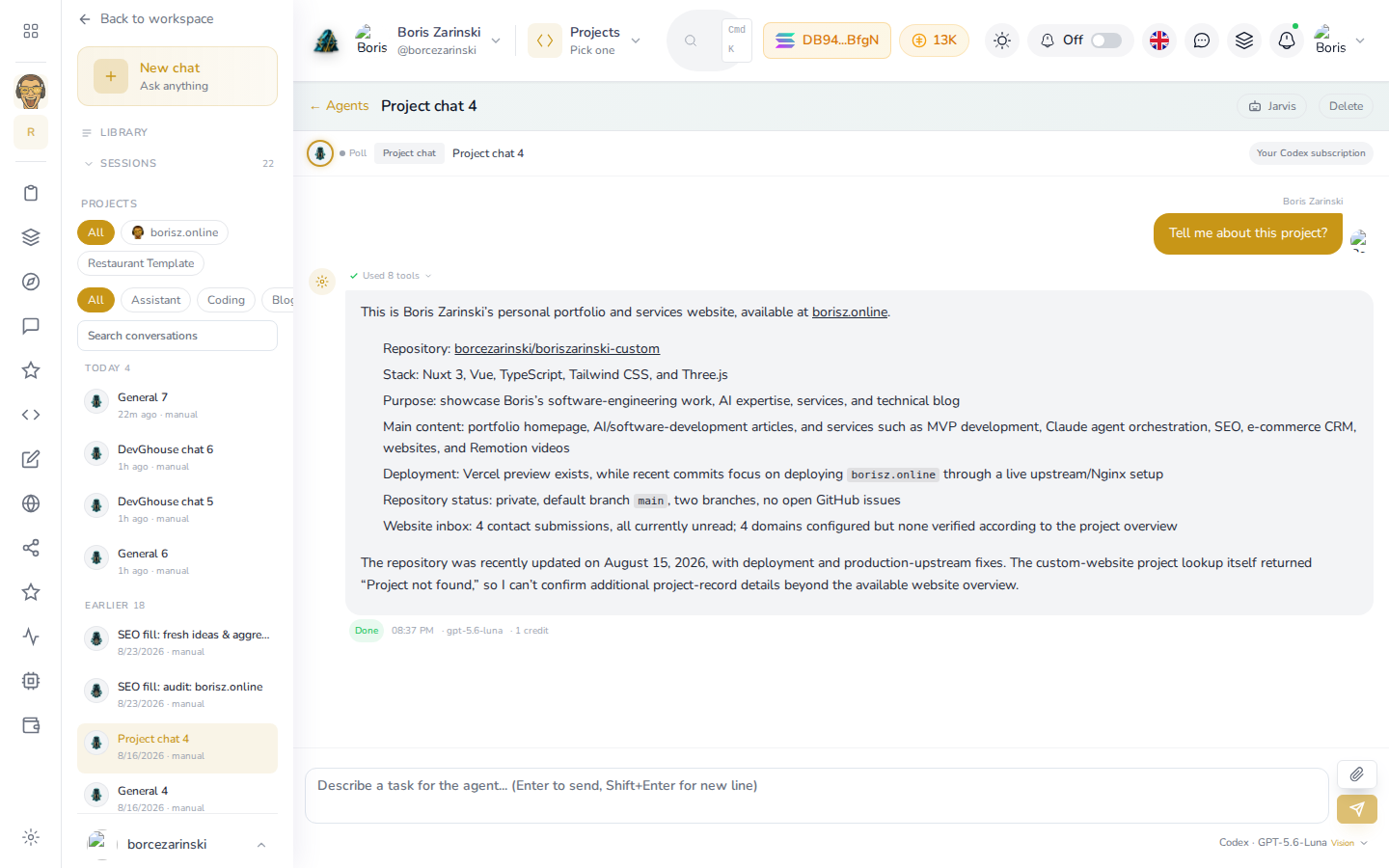Screen dimensions: 1389x868
Task: Select the Assistant filter chip
Action: [156, 300]
